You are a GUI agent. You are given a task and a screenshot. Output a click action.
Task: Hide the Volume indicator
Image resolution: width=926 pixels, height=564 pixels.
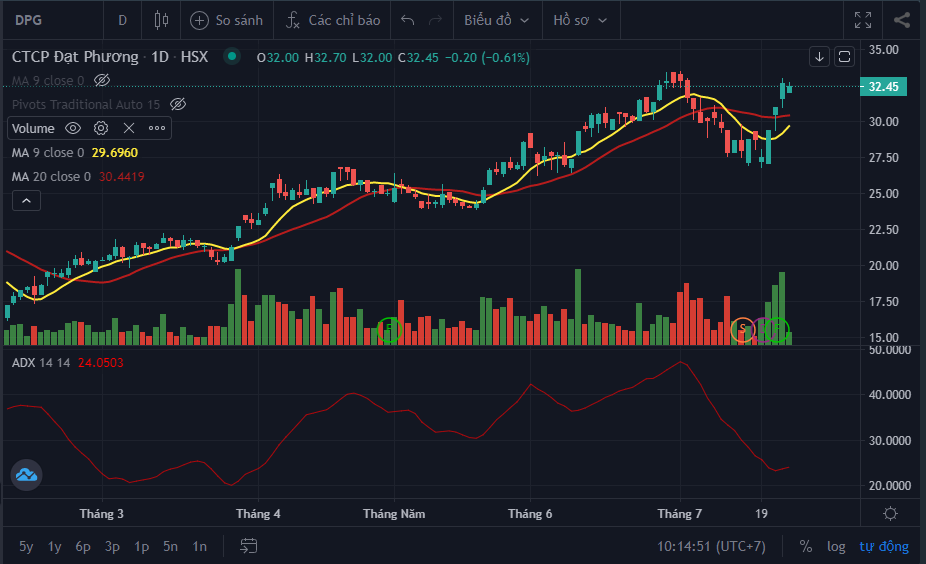[x=73, y=128]
